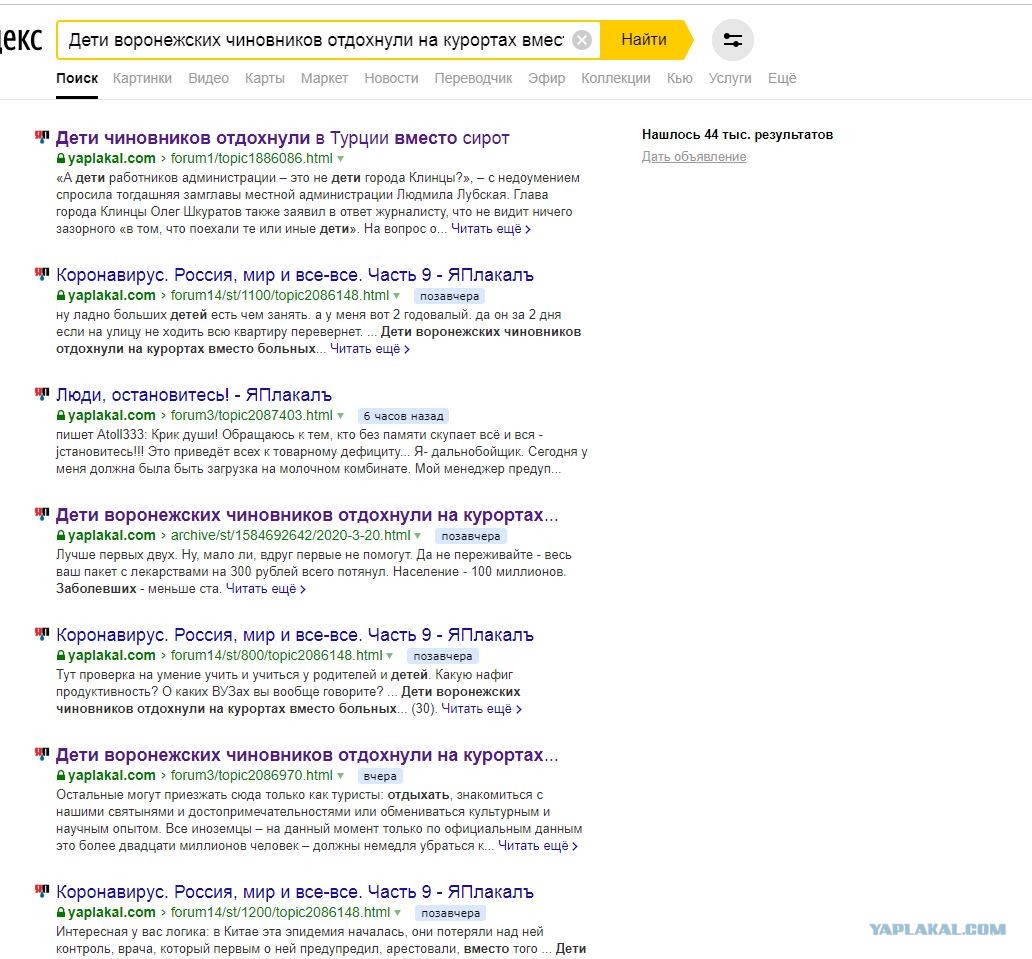This screenshot has height=959, width=1032.
Task: Click the forum14/st/1200/topic2086148.html path
Action: (x=280, y=913)
